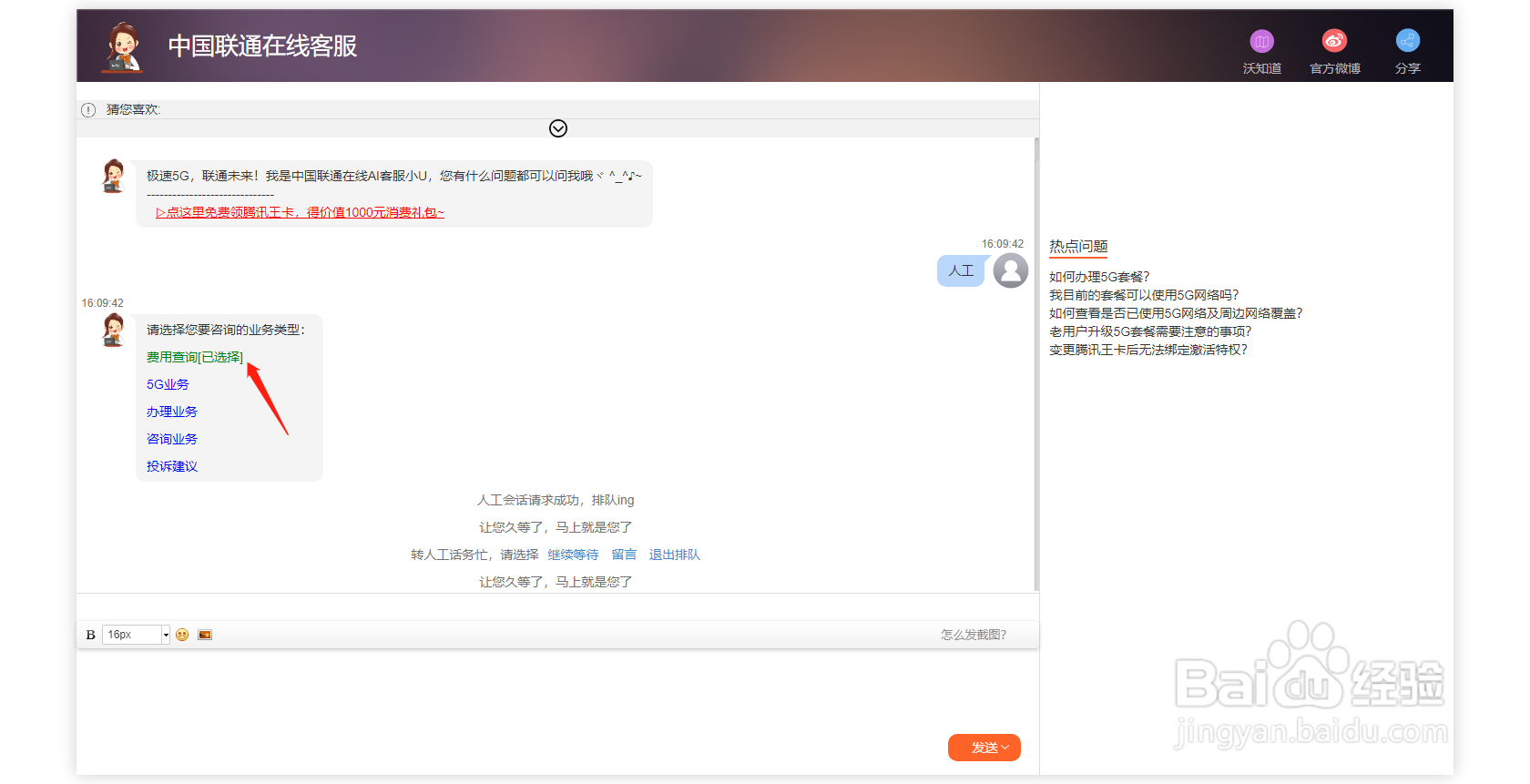The height and width of the screenshot is (784, 1530).
Task: Click into the message input area
Action: (x=557, y=690)
